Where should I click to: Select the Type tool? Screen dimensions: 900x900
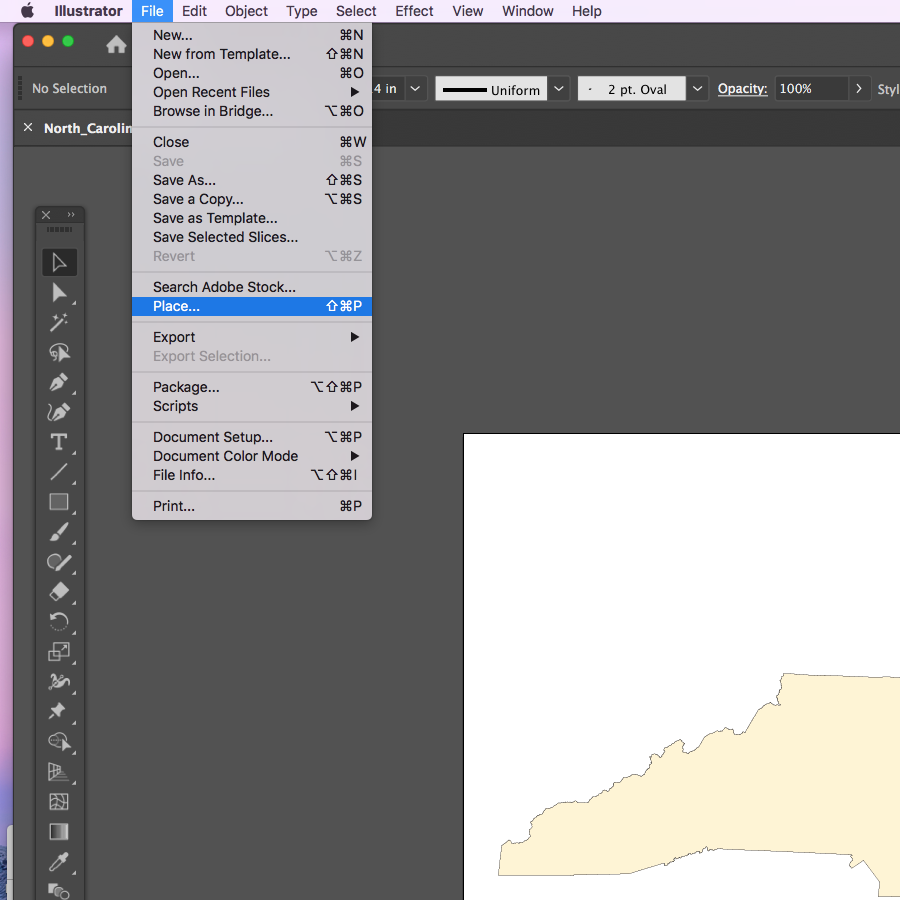59,442
